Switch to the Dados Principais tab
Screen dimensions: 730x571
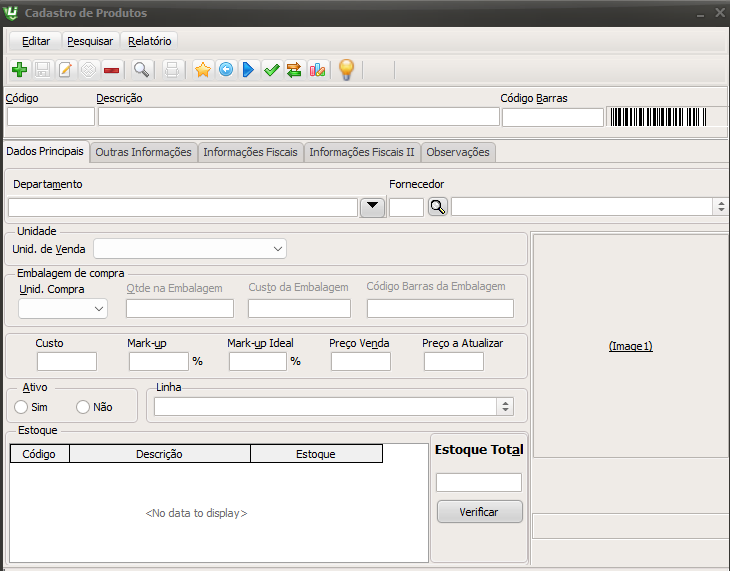(x=45, y=151)
